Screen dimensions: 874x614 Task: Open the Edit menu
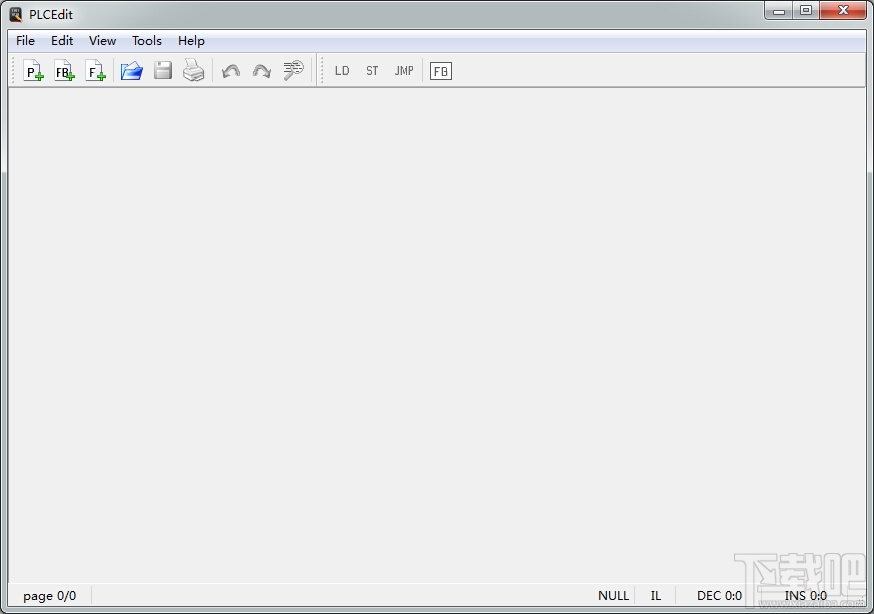coord(62,41)
